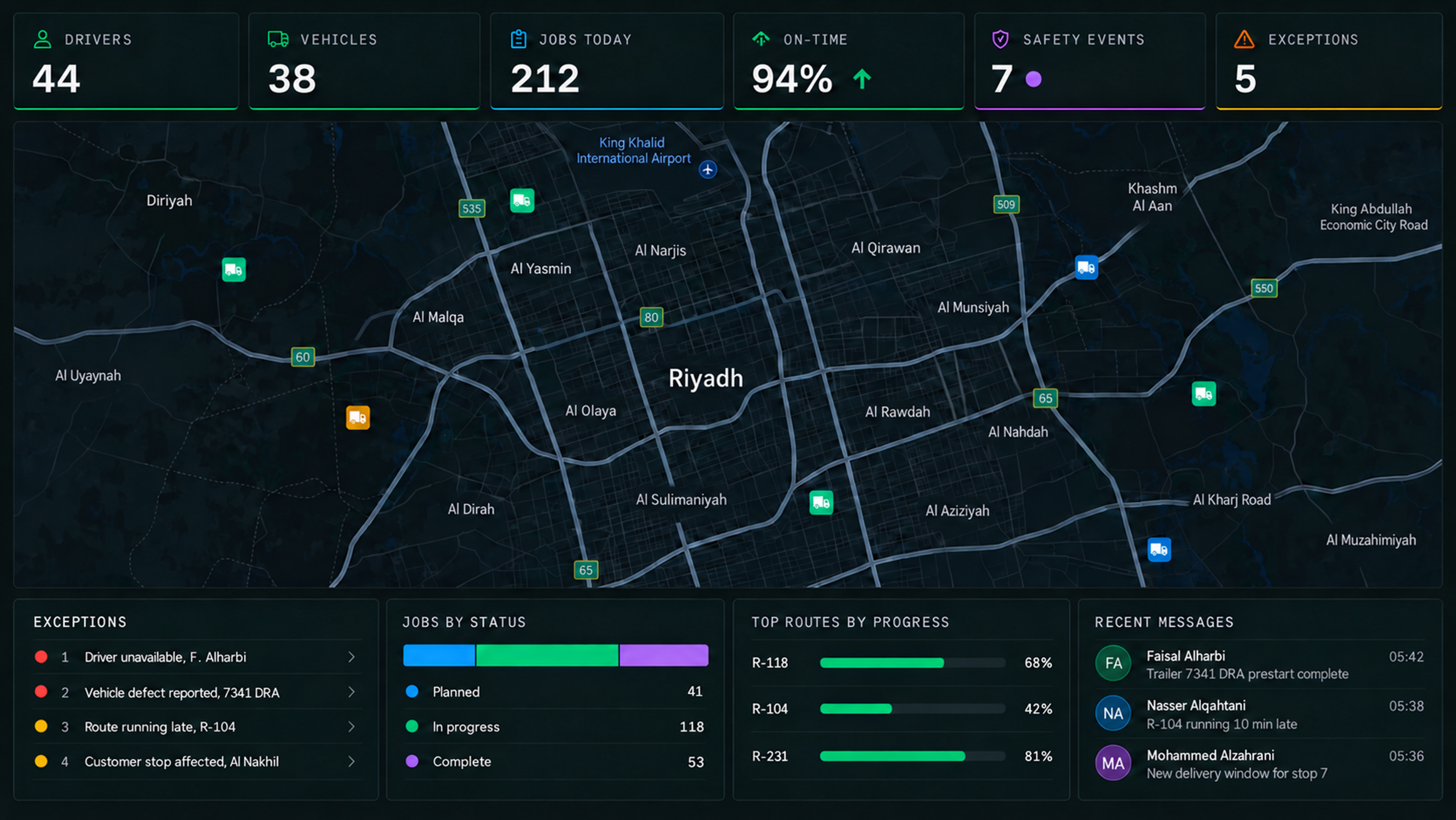This screenshot has height=820, width=1456.
Task: Click the Drivers count 44
Action: coord(56,79)
